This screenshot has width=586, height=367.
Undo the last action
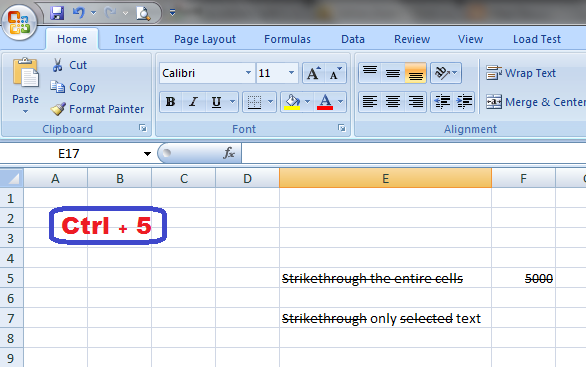[78, 13]
